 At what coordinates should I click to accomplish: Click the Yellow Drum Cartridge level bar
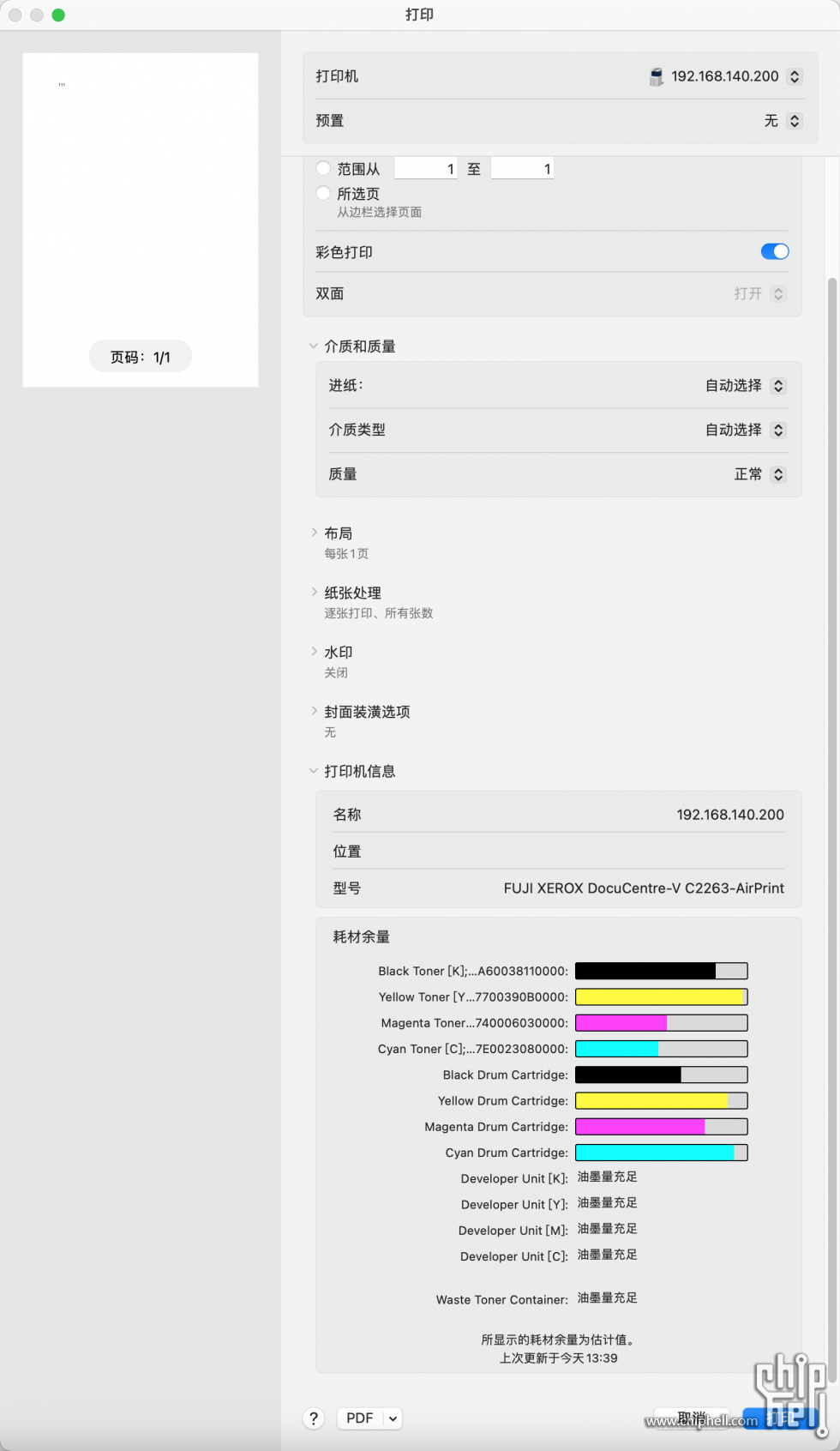pos(662,1100)
